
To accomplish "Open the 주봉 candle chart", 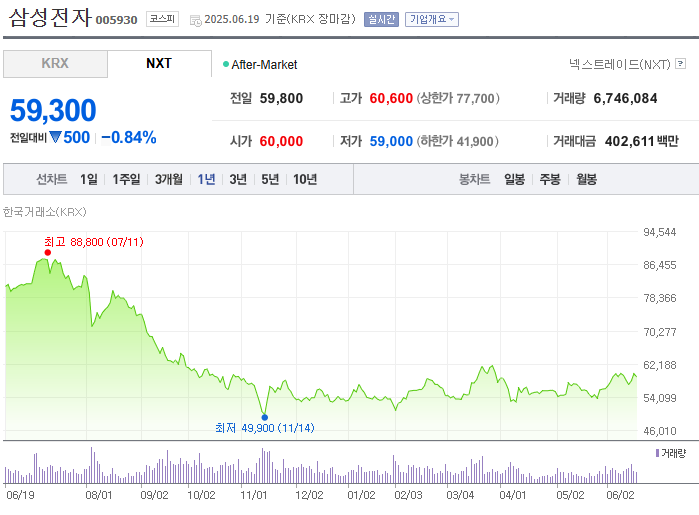I will [x=550, y=179].
